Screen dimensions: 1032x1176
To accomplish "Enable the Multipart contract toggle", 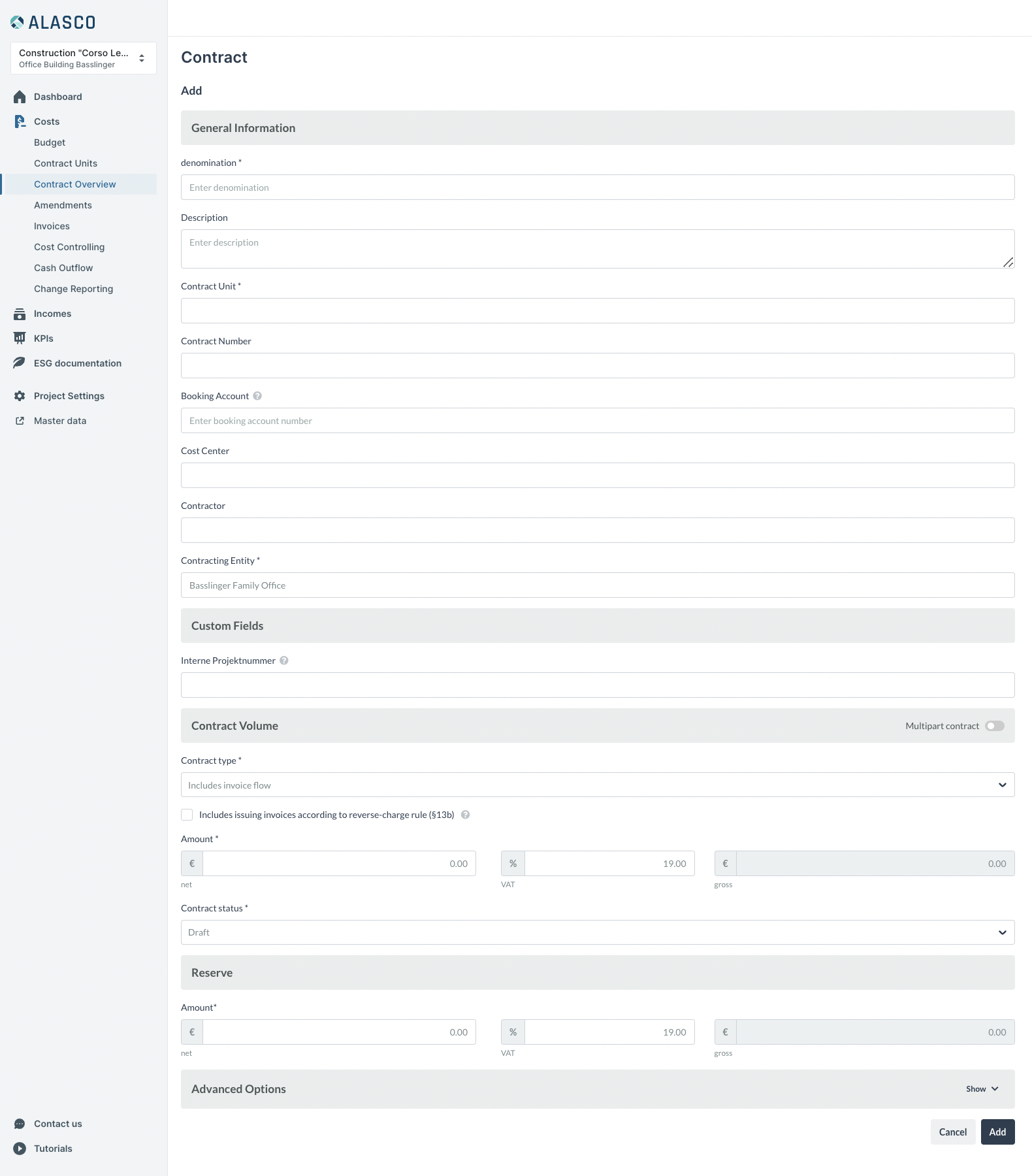I will click(995, 726).
